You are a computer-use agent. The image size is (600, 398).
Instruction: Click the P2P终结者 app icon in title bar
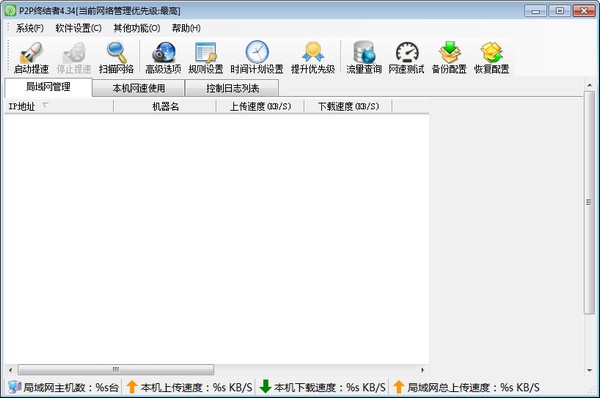coord(10,10)
